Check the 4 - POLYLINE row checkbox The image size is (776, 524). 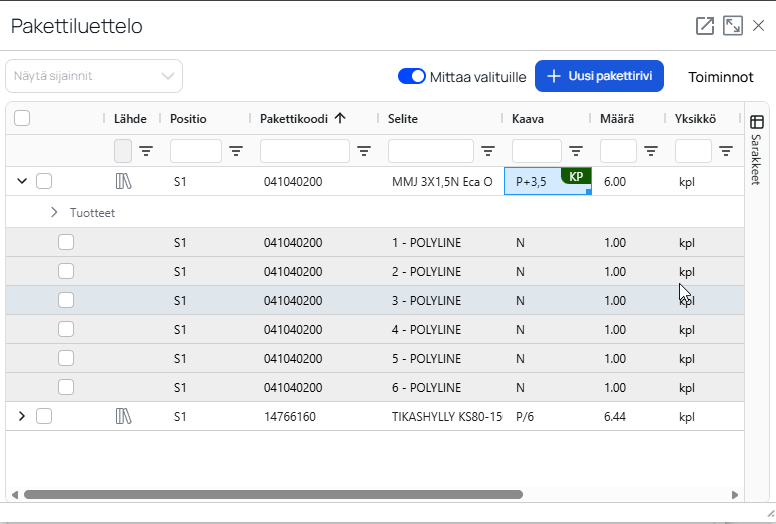[x=66, y=329]
